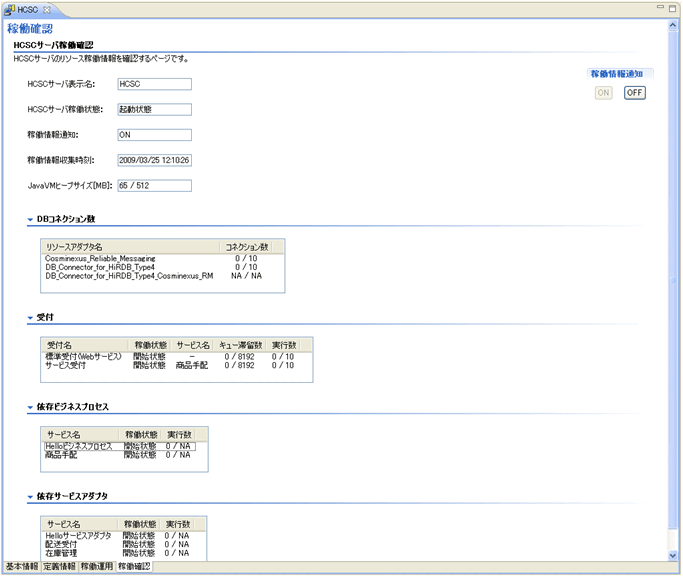Maximize the editor panel
Screen dimensions: 683x577
[x=673, y=8]
